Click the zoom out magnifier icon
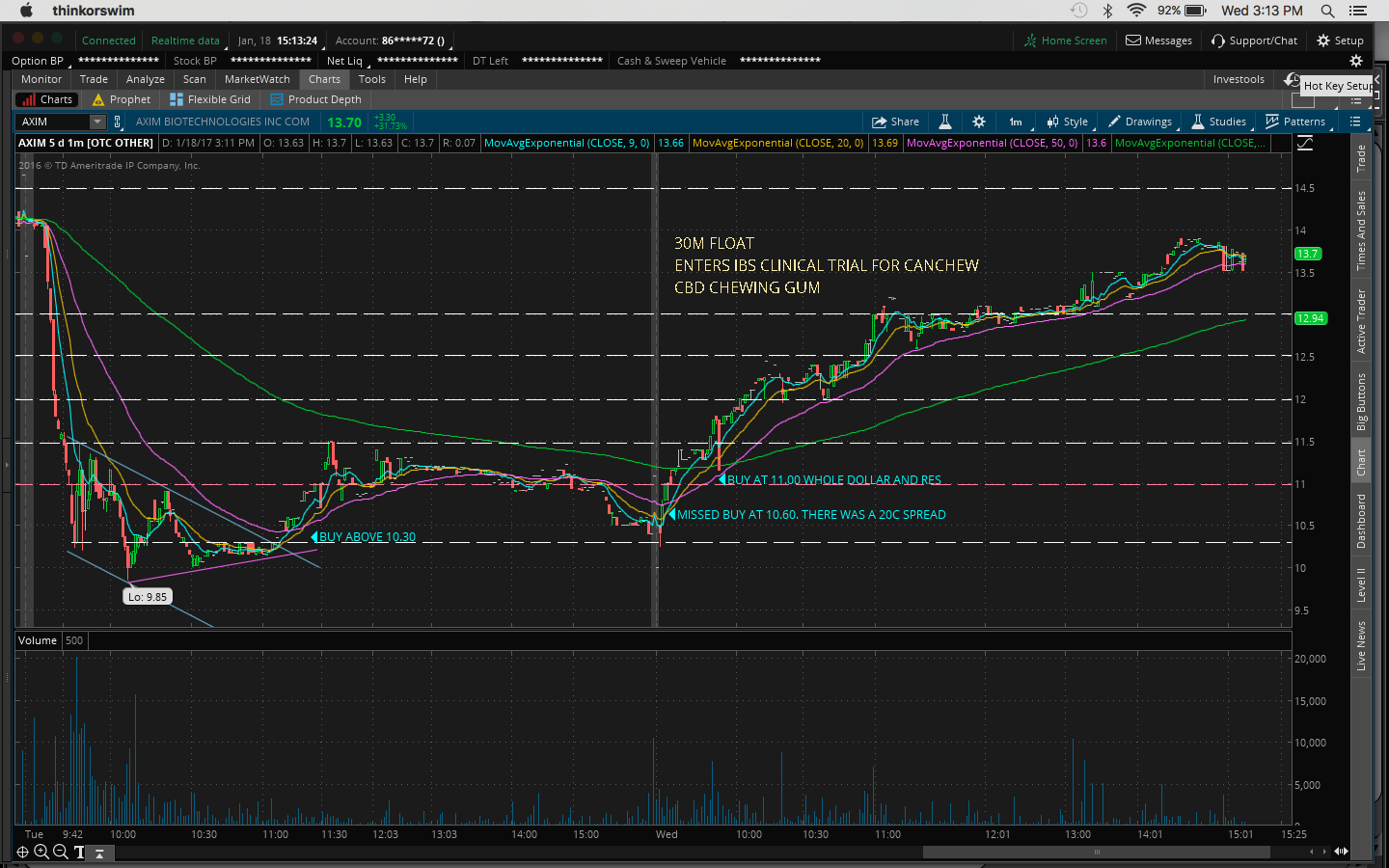 click(61, 852)
